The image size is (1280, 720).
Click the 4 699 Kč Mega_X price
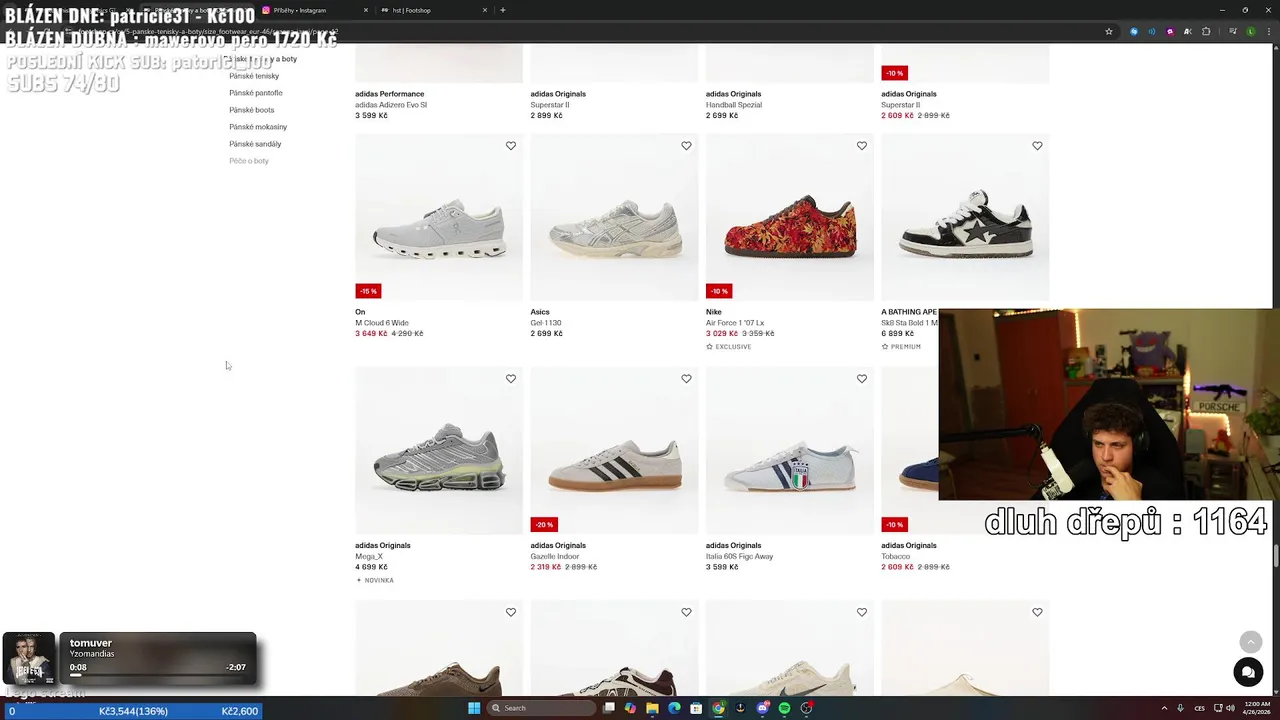coord(371,567)
